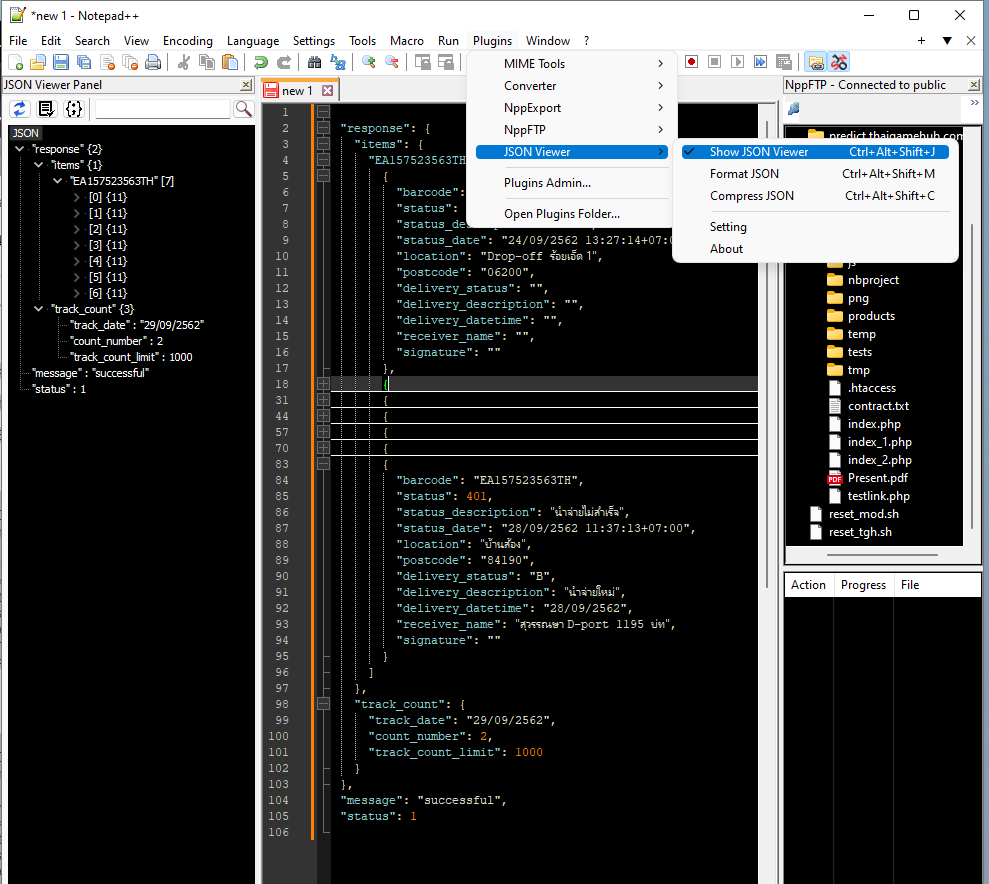Click the NppFTP connect icon
The width and height of the screenshot is (989, 884).
pos(793,108)
